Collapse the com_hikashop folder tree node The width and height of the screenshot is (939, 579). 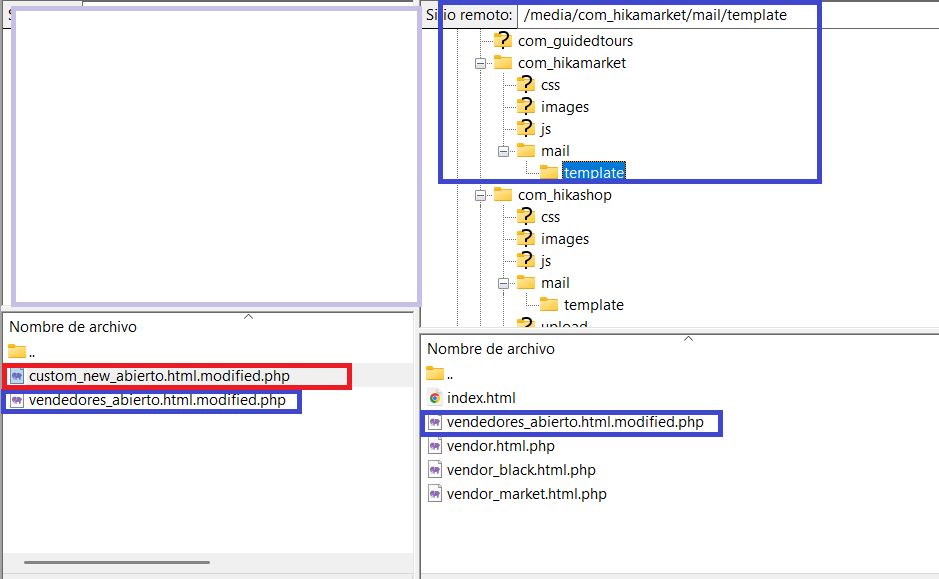tap(480, 195)
